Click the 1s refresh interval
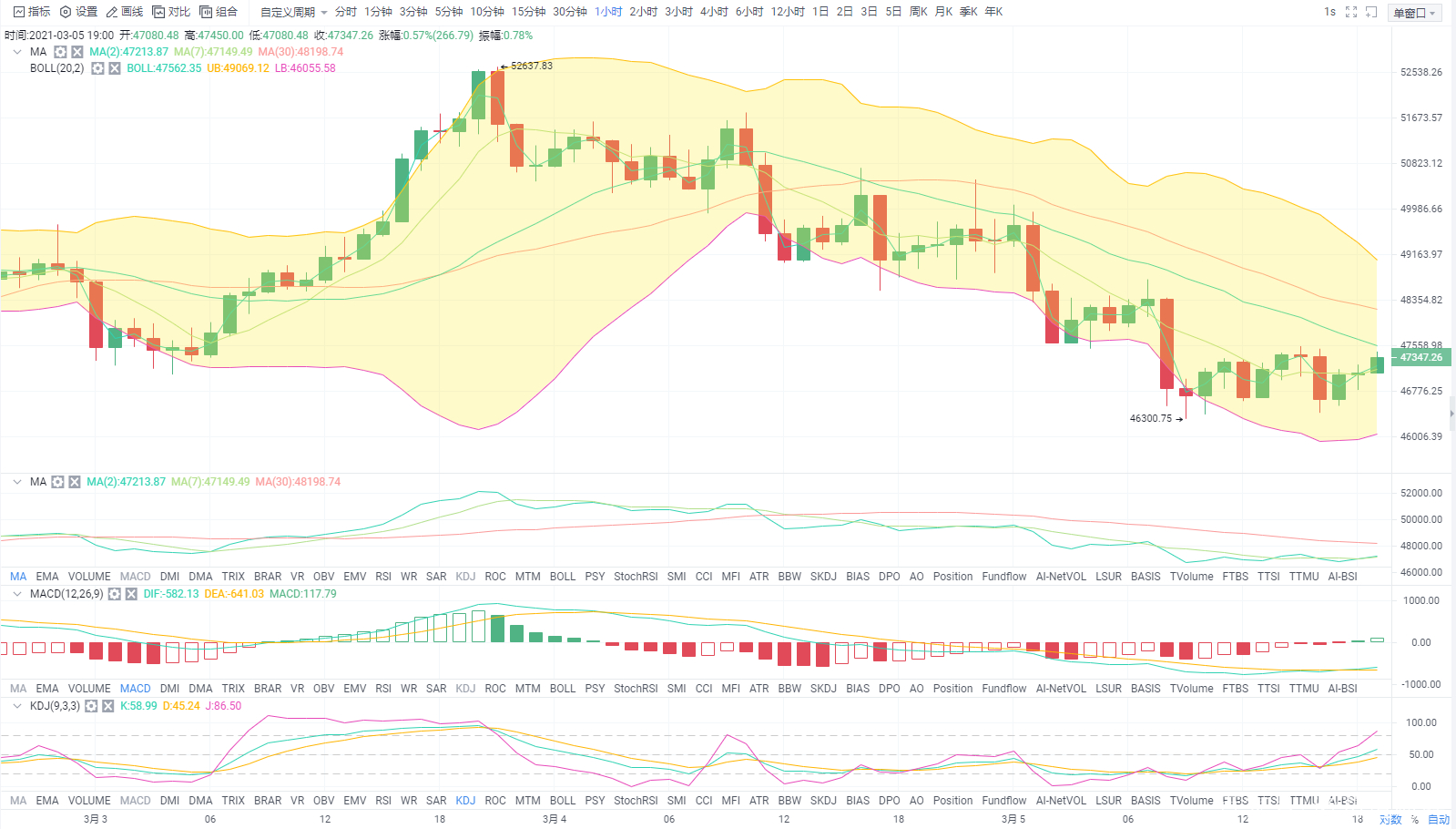The image size is (1456, 829). [x=1329, y=12]
